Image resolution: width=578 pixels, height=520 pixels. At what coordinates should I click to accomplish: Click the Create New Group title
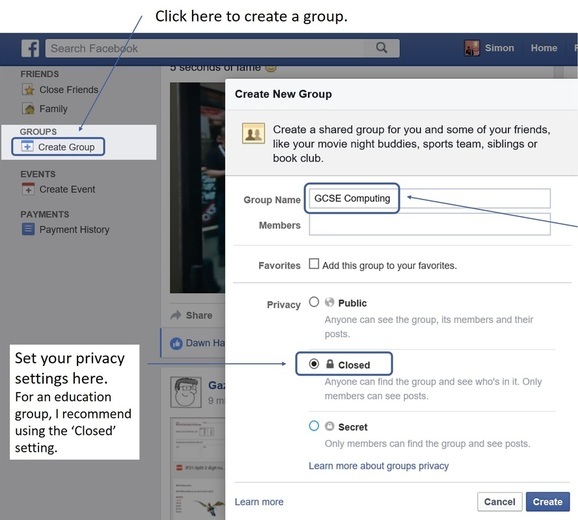[283, 94]
